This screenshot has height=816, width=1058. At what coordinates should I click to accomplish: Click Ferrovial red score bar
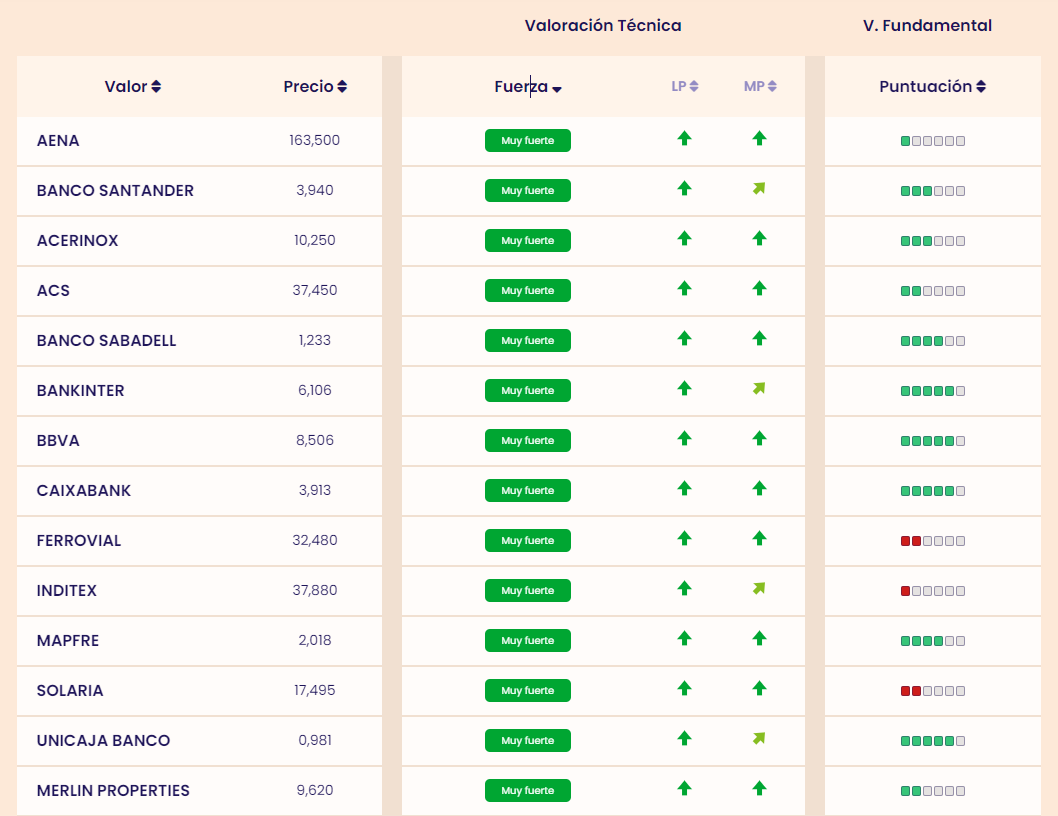coord(932,541)
